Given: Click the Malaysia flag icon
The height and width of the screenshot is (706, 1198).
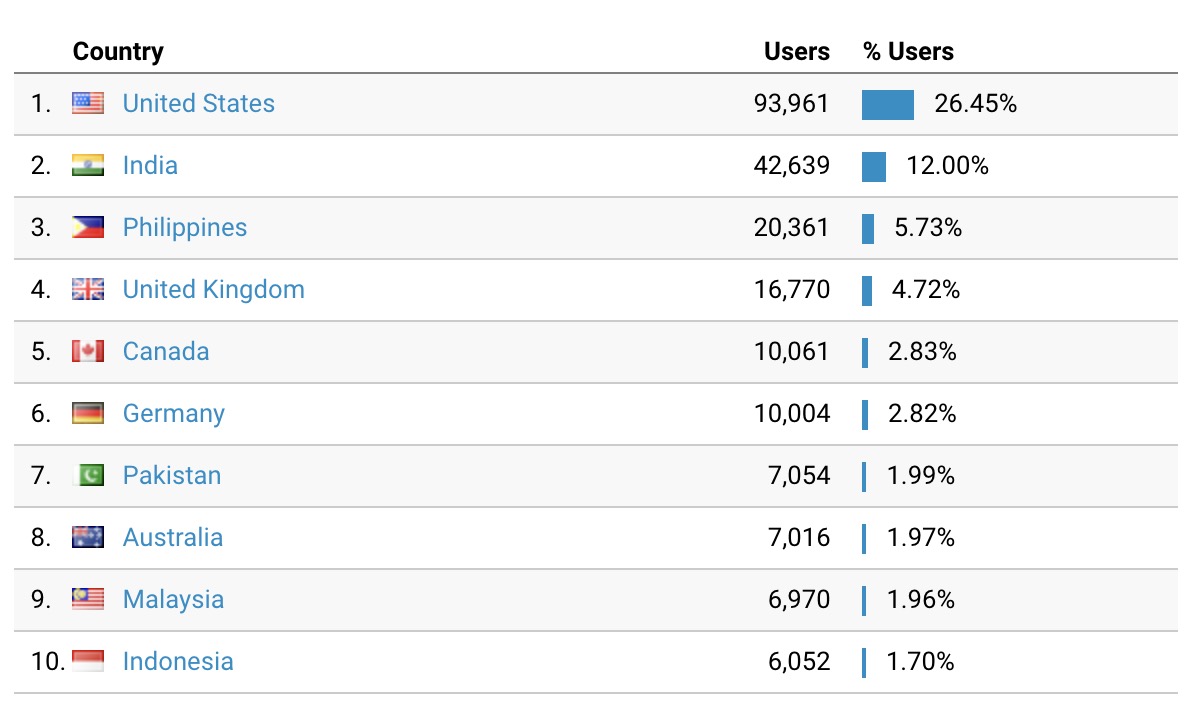Looking at the screenshot, I should [x=88, y=599].
